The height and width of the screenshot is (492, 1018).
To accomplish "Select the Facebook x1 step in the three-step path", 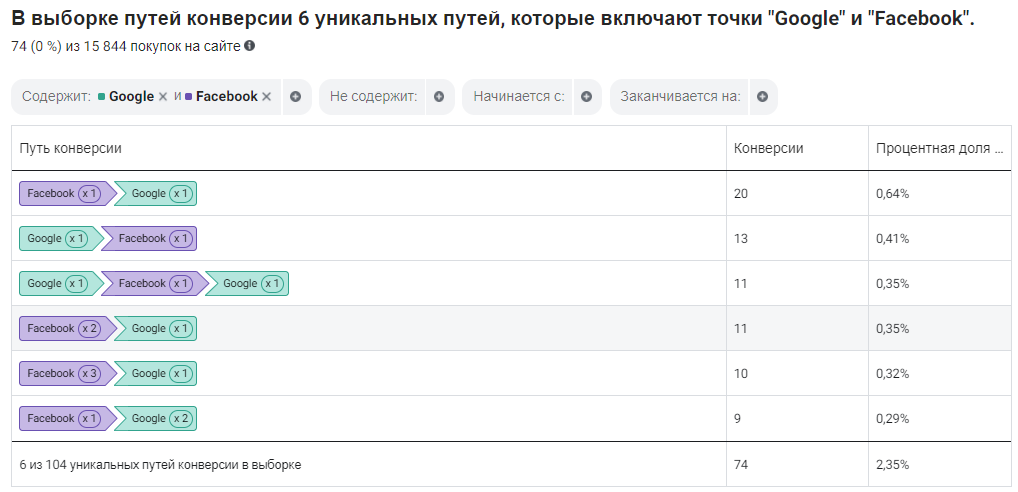I will point(155,284).
